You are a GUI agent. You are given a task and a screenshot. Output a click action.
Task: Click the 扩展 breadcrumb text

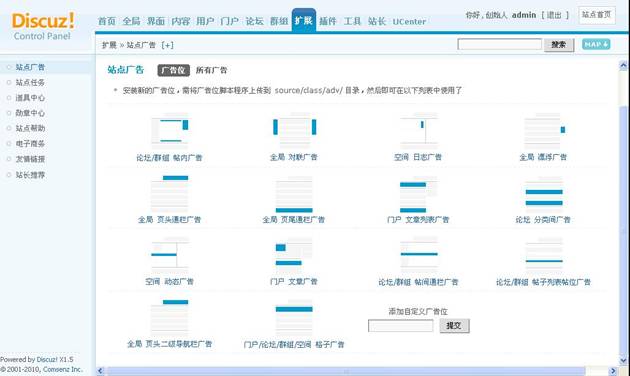tap(109, 45)
